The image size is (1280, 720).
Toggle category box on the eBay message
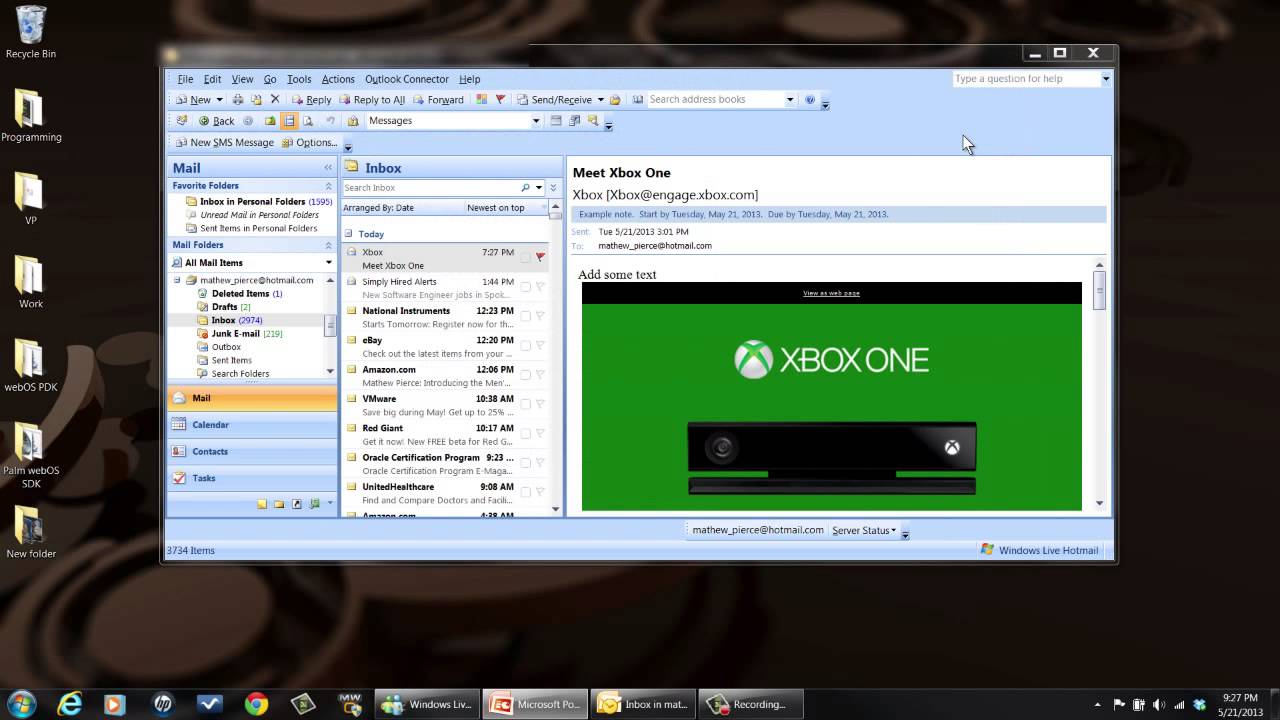coord(525,346)
